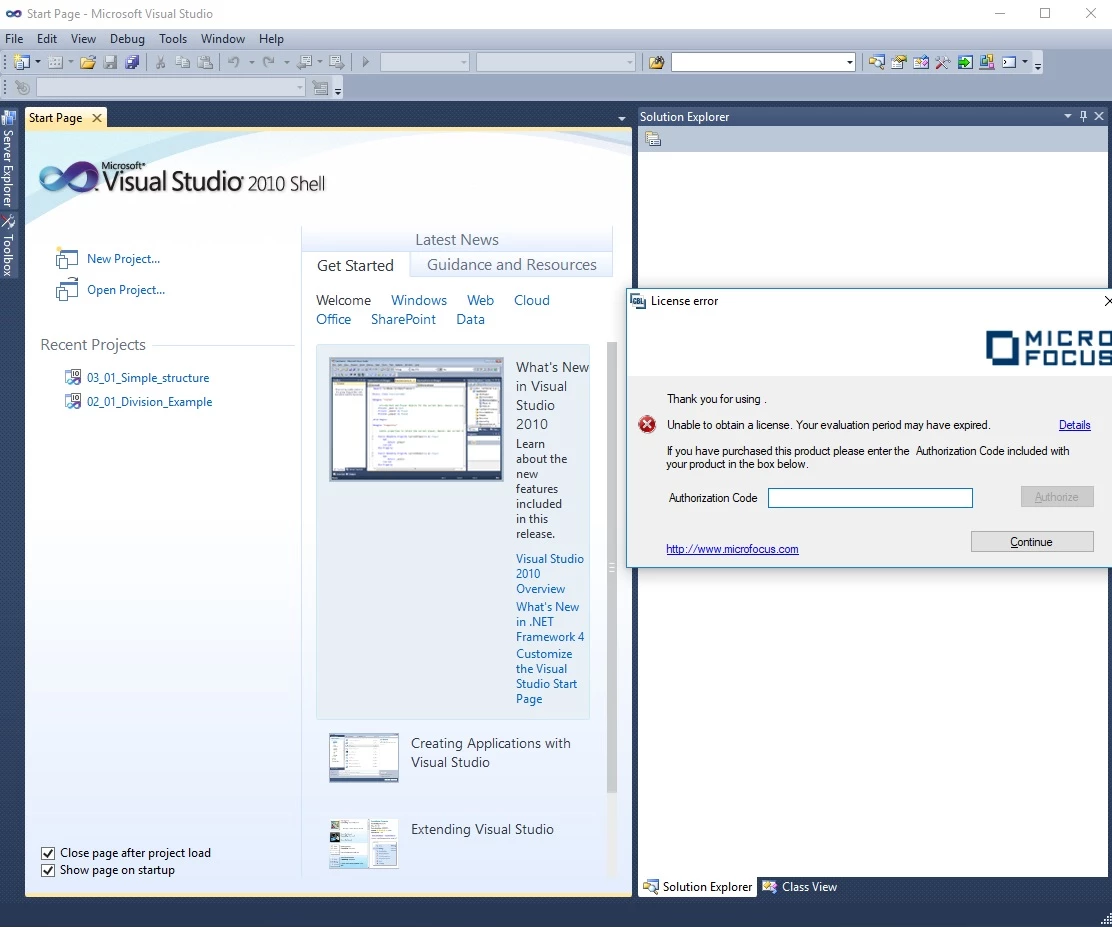Open the File menu
This screenshot has width=1112, height=927.
[14, 38]
